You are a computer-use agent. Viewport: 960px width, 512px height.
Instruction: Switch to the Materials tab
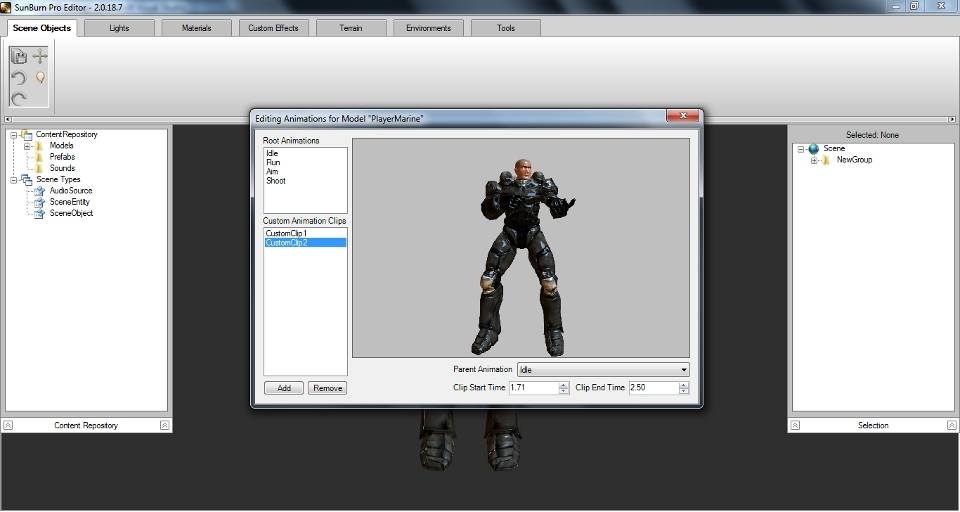tap(197, 28)
